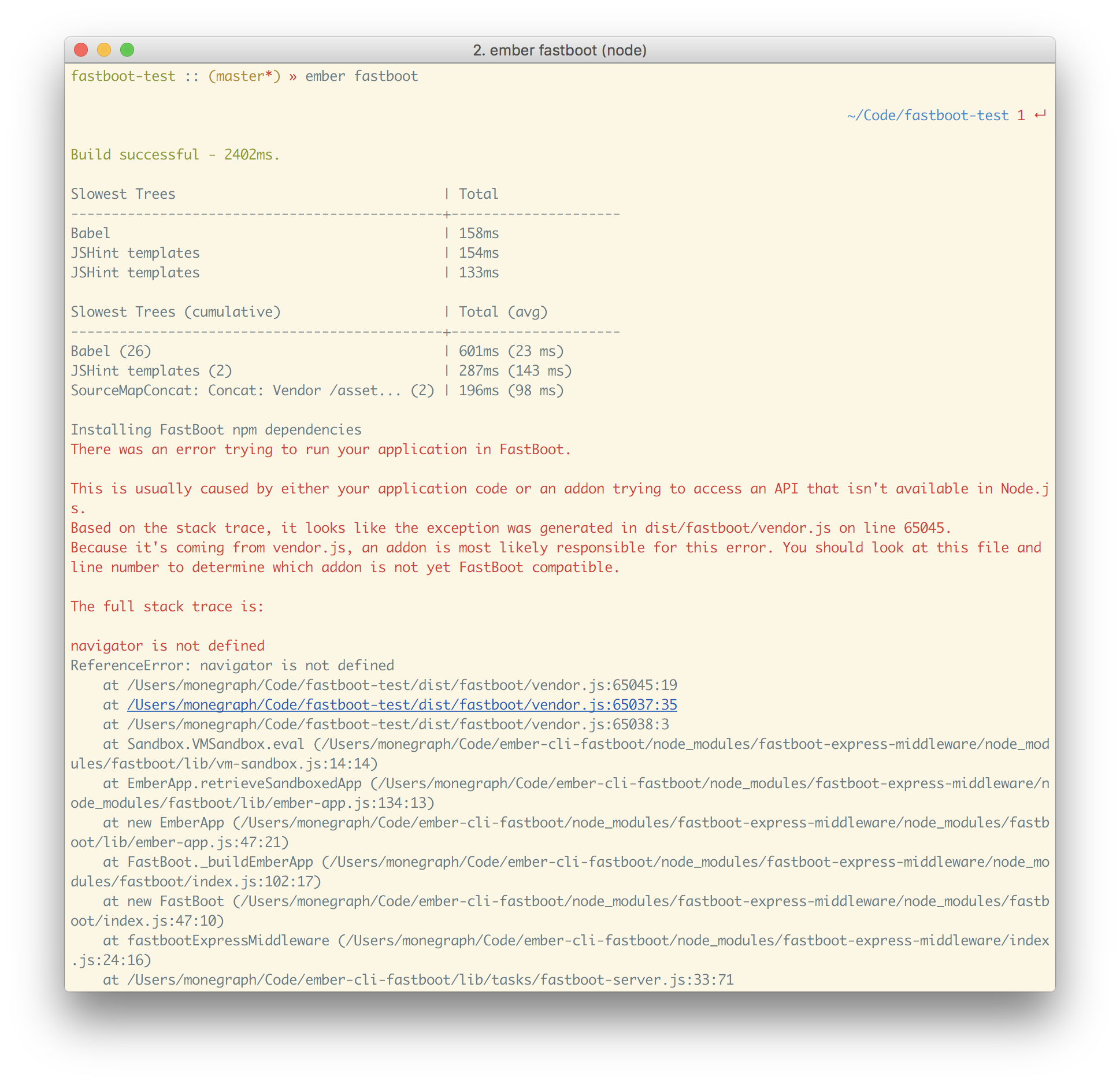
Task: Open the underlined vendor.js:65037:35 link
Action: 402,705
